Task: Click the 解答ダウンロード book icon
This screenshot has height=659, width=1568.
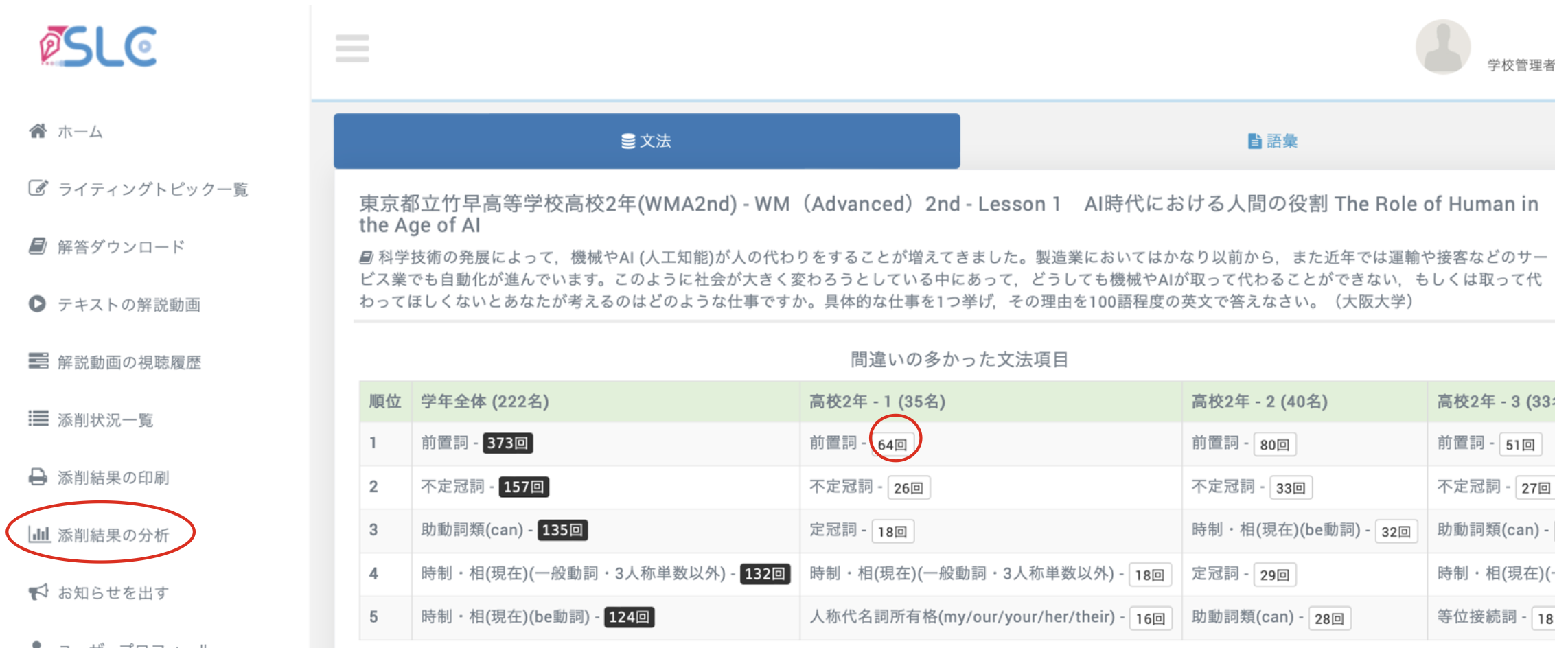Action: coord(38,246)
